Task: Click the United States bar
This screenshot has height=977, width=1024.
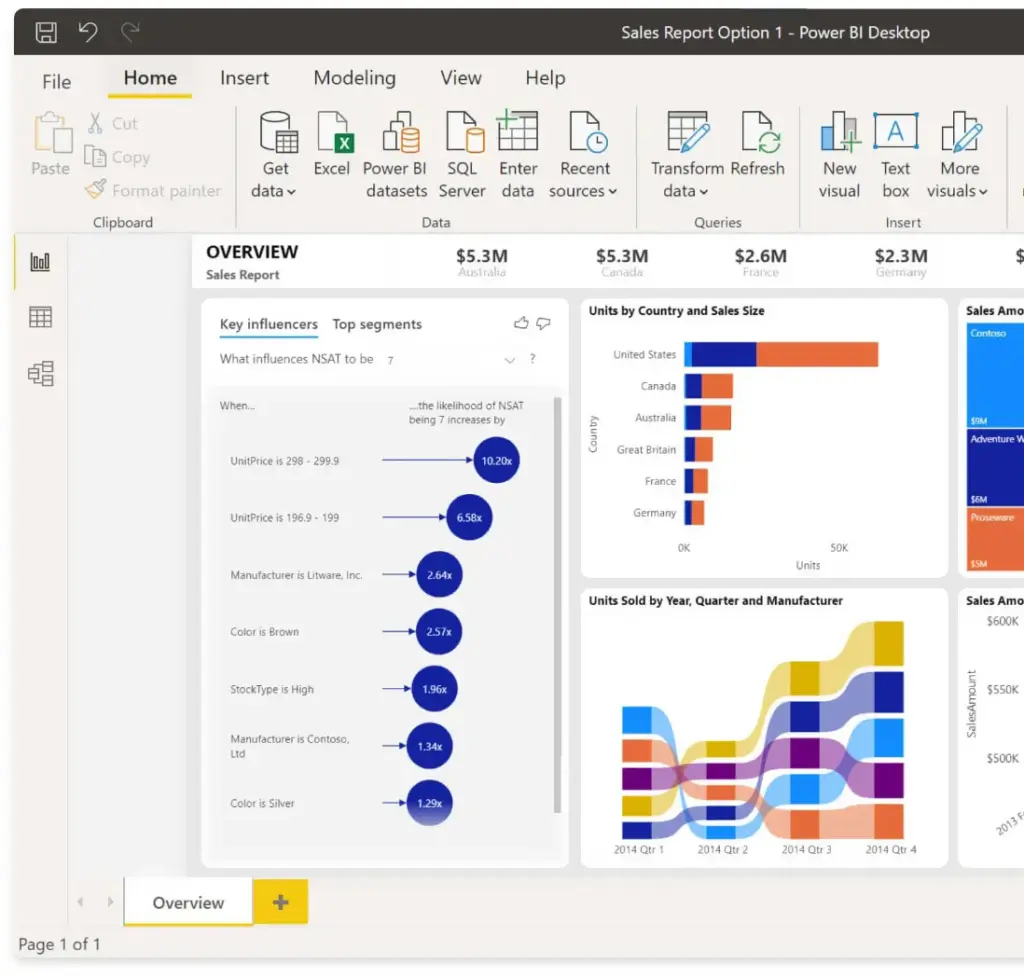Action: pos(781,355)
